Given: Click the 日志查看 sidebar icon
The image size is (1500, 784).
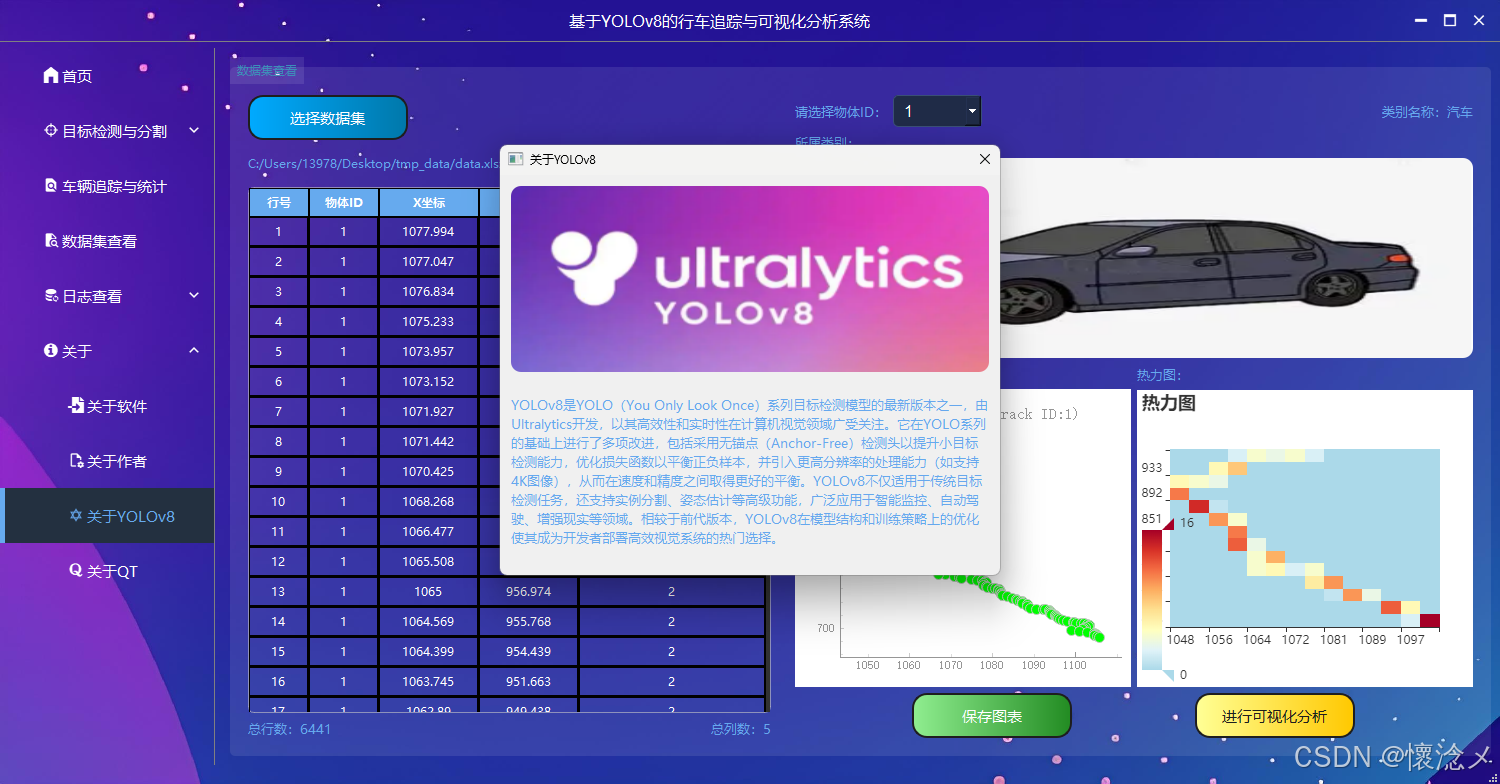Looking at the screenshot, I should tap(50, 295).
